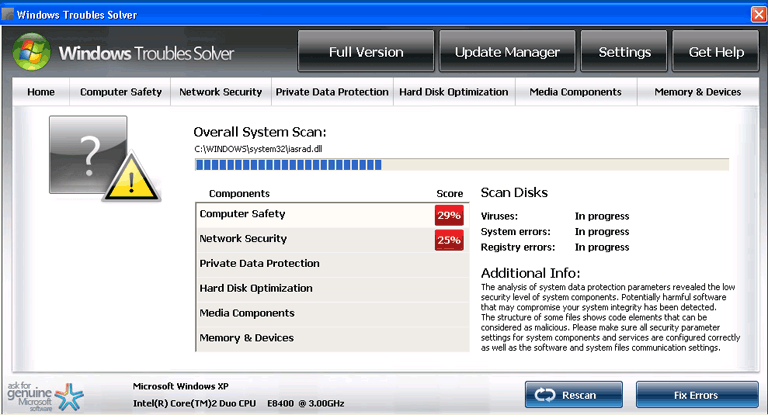Click the 25% Network Security score badge
Image resolution: width=768 pixels, height=415 pixels.
(449, 240)
